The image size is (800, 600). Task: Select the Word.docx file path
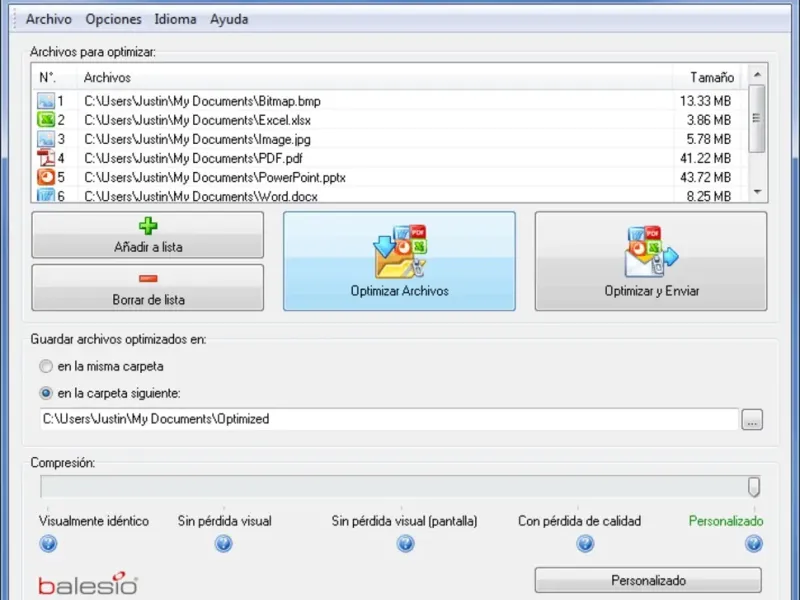pos(201,196)
